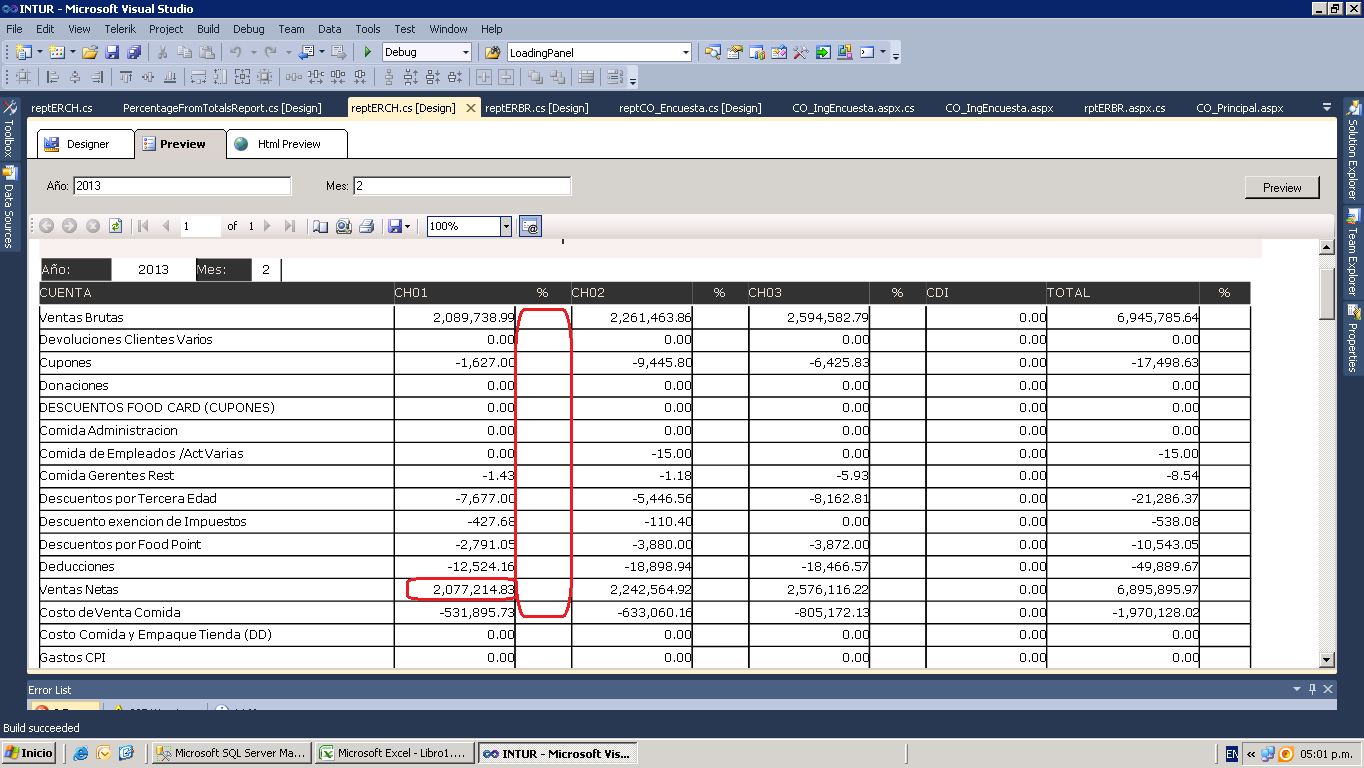Open PercentageFromTotalsReport.cs [Design] tab
1364x768 pixels.
click(222, 108)
